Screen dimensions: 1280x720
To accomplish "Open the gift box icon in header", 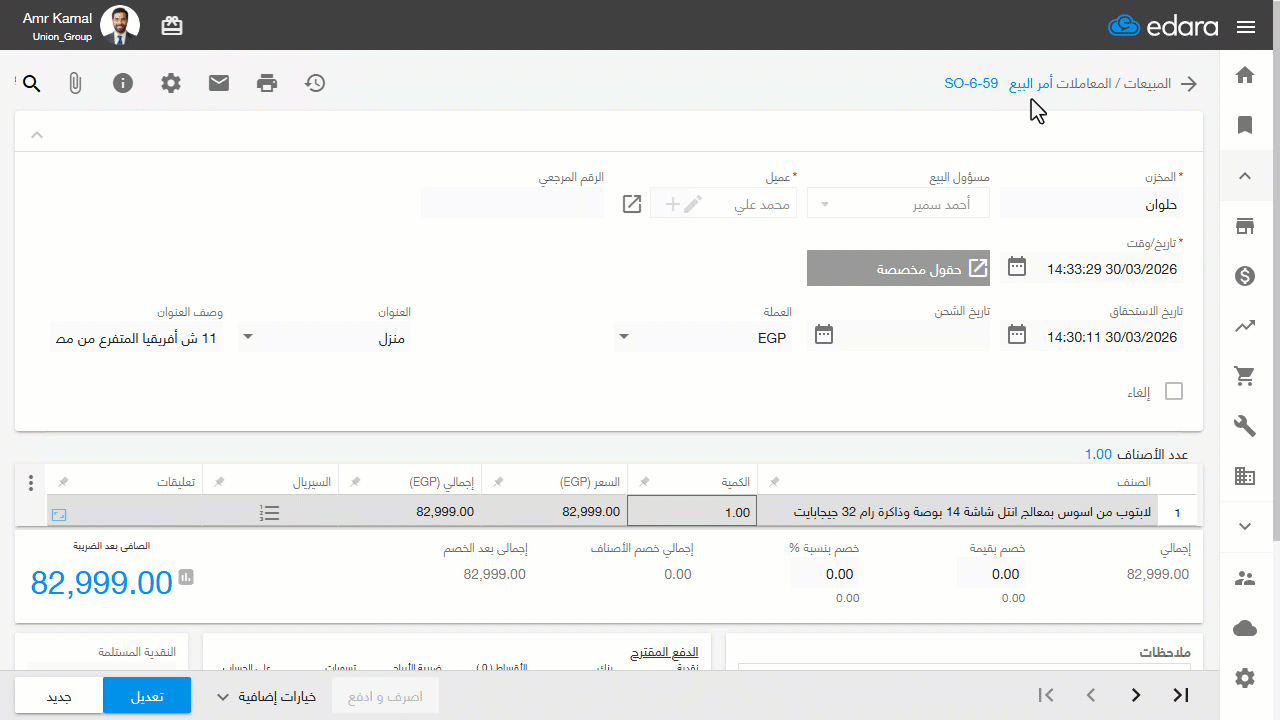I will (x=172, y=26).
